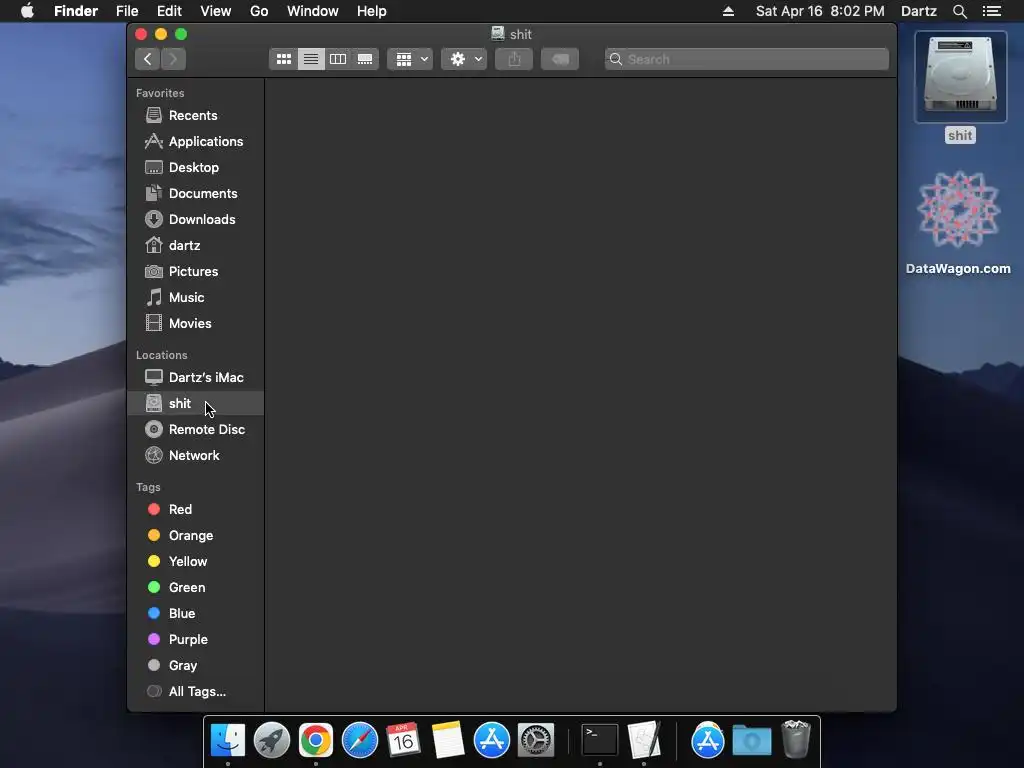Image resolution: width=1024 pixels, height=768 pixels.
Task: Click the Finder search field
Action: click(746, 59)
